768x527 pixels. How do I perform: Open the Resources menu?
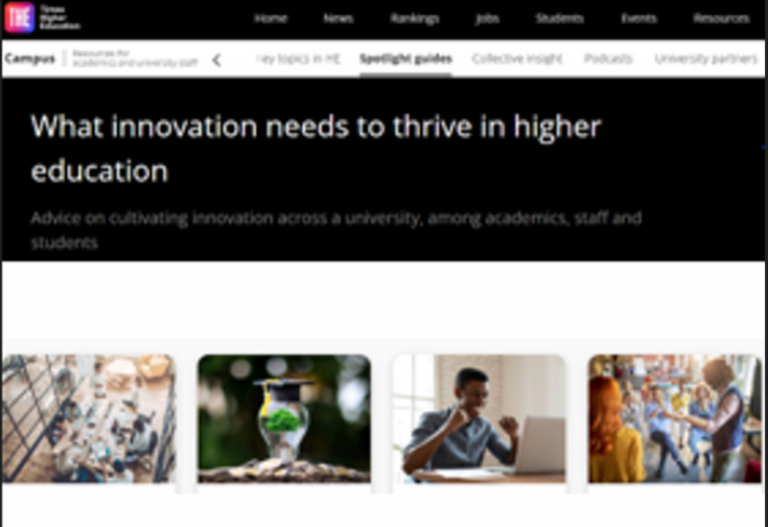tap(721, 19)
